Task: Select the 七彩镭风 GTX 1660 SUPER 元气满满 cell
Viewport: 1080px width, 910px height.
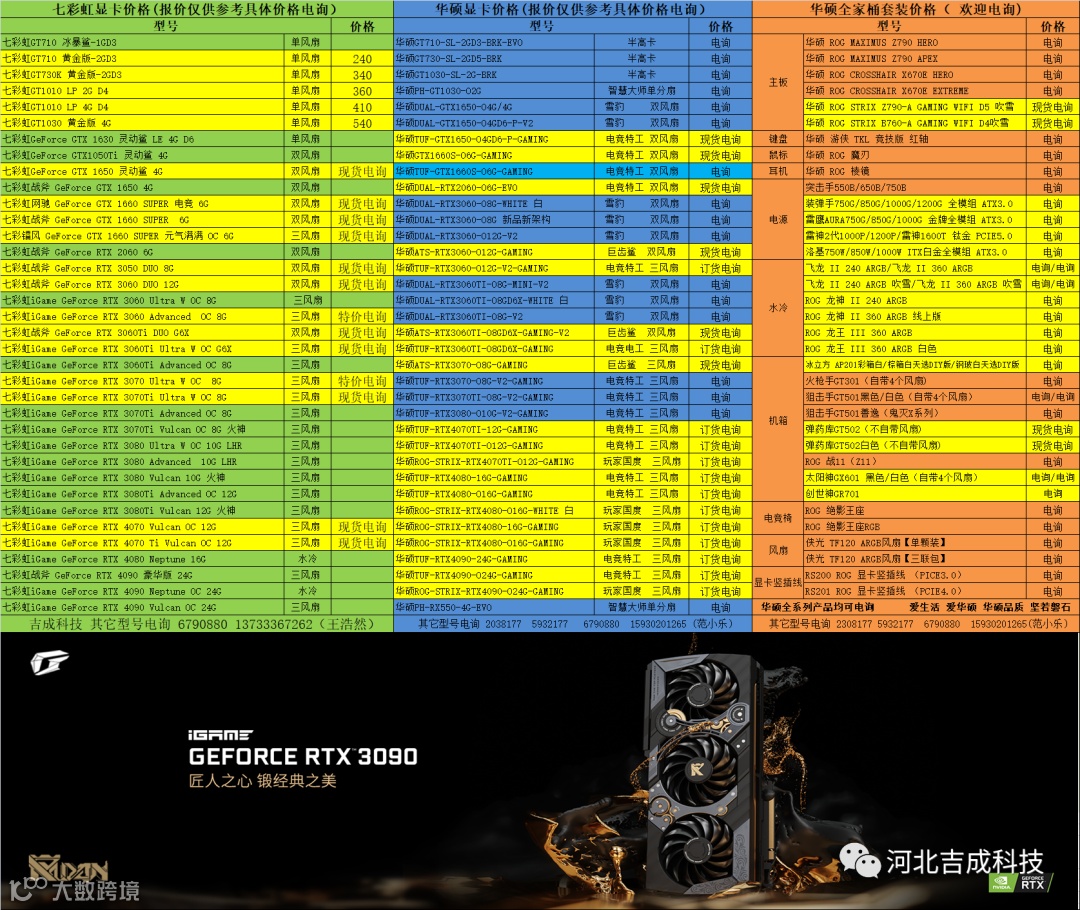Action: [143, 236]
